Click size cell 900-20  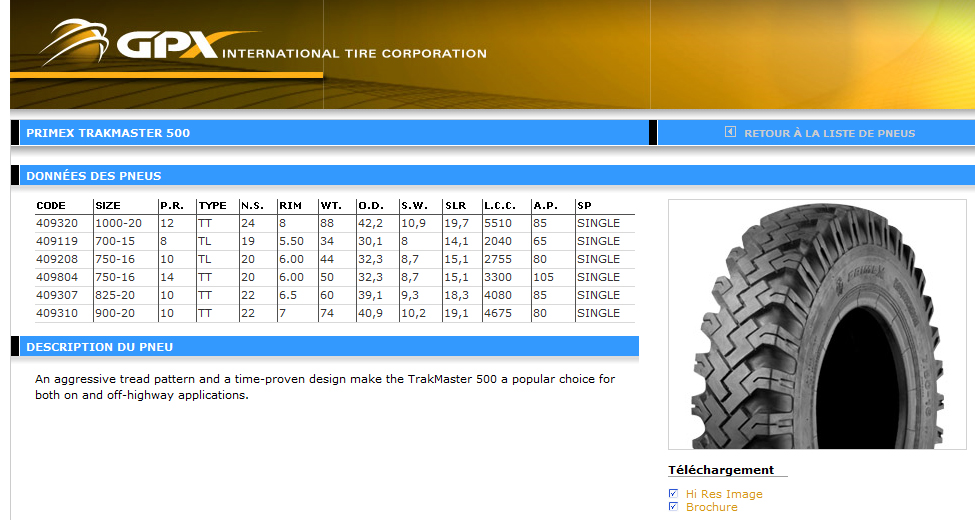tap(115, 313)
